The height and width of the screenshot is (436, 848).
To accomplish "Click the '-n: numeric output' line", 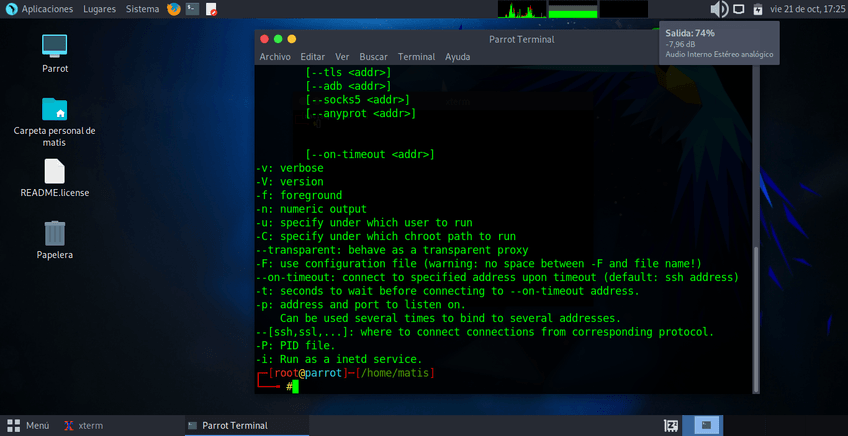I will pyautogui.click(x=311, y=209).
